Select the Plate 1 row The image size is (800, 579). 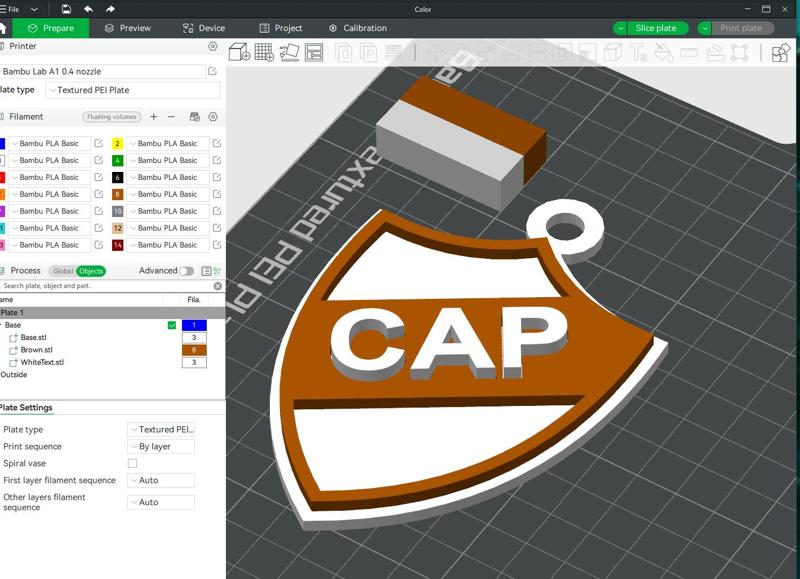pyautogui.click(x=112, y=312)
